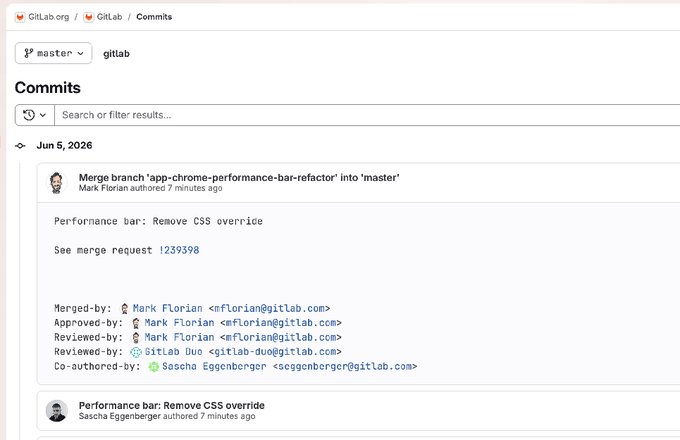Click the Jun 5, 2026 date heading
This screenshot has width=680, height=440.
tap(64, 145)
